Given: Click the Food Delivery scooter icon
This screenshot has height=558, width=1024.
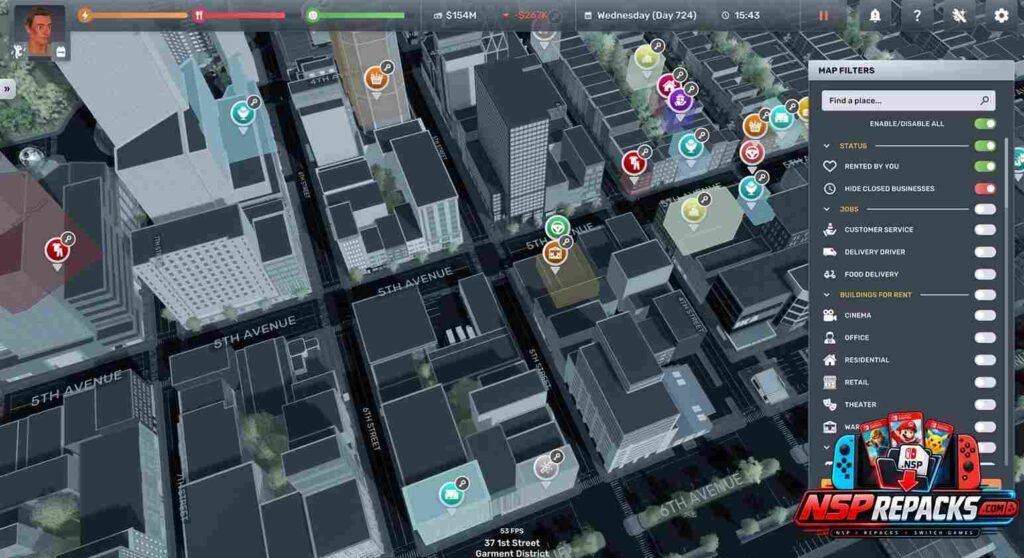Looking at the screenshot, I should coord(829,274).
